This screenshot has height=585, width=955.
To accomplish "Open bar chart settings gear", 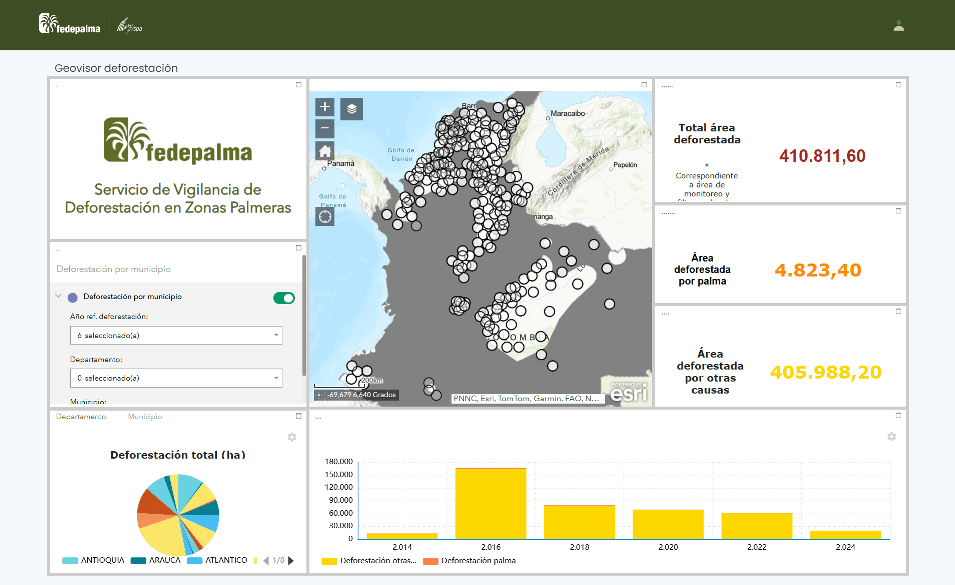I will coord(892,436).
